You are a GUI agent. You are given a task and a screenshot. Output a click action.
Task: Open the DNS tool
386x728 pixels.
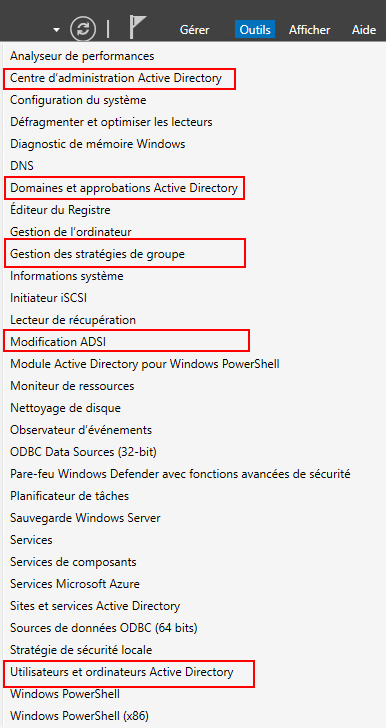22,166
